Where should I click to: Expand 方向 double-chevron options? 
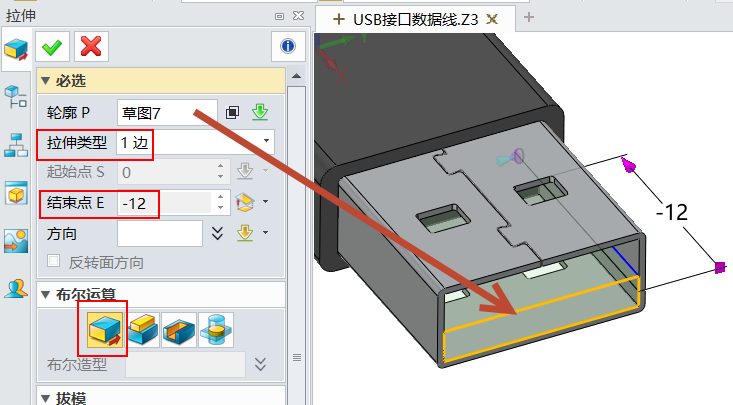point(216,234)
